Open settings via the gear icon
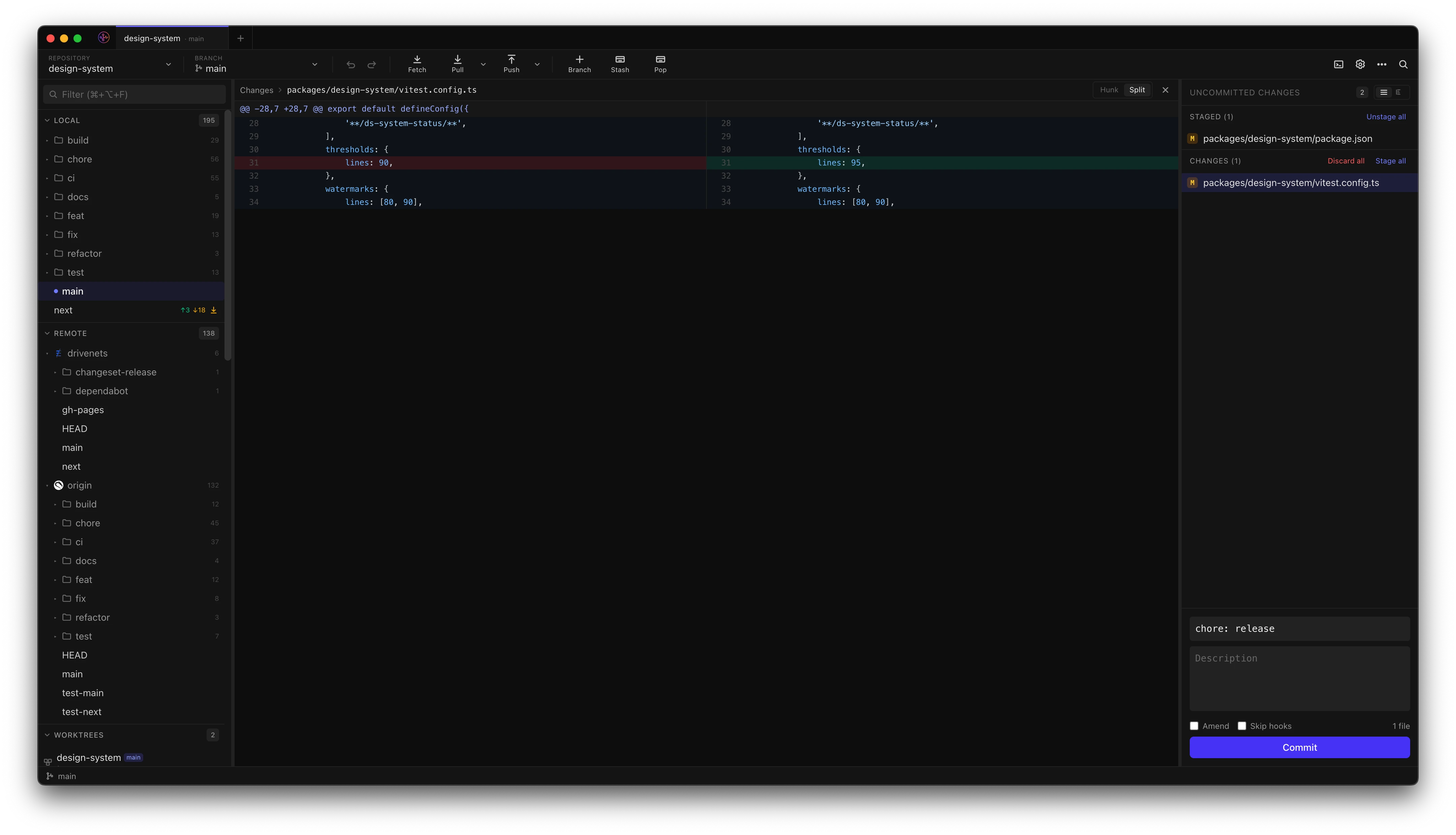This screenshot has height=835, width=1456. click(x=1360, y=64)
